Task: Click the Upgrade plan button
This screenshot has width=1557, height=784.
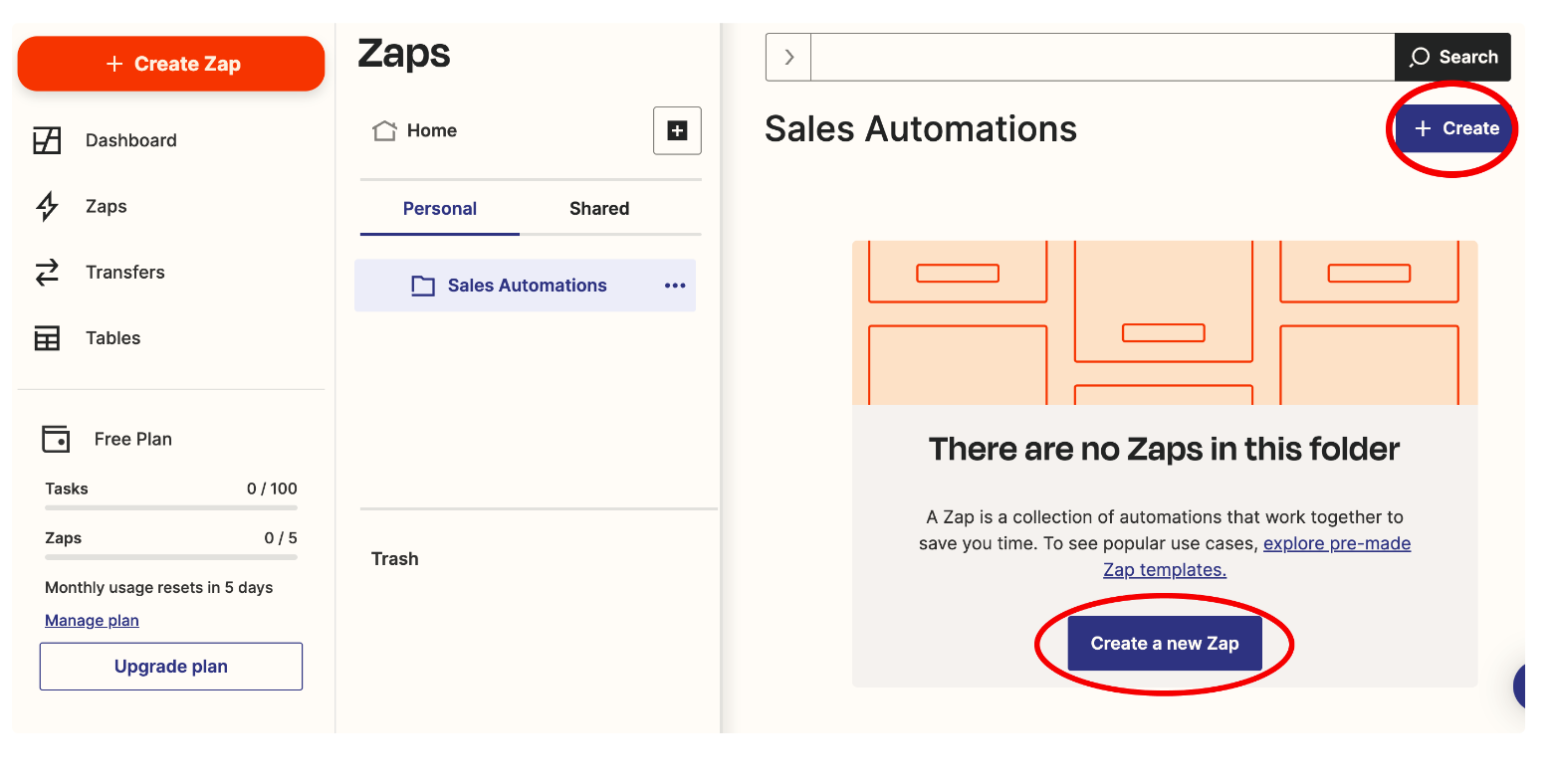Action: (x=171, y=667)
